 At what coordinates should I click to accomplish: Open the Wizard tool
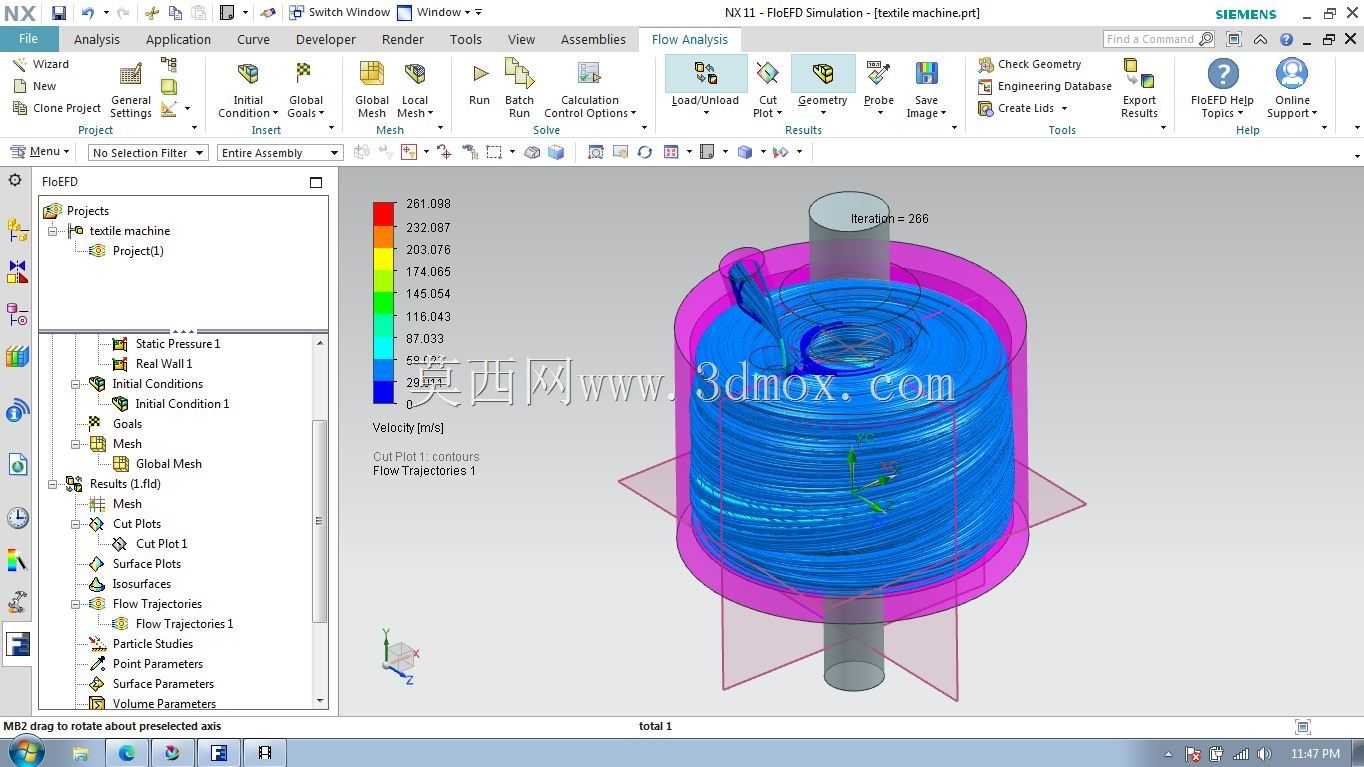coord(40,64)
